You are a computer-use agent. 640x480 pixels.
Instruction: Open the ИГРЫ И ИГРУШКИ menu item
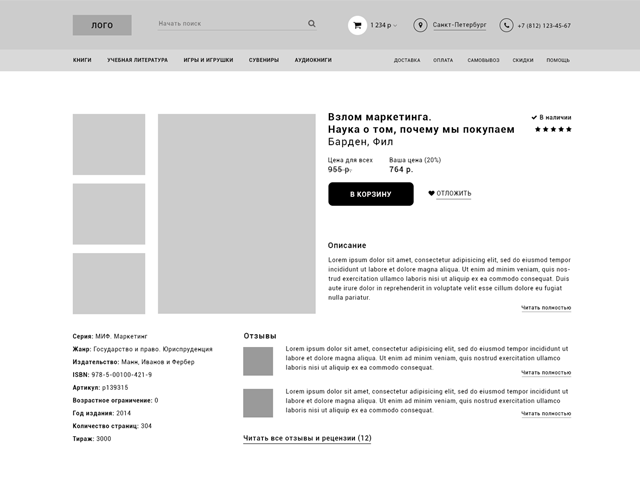coord(208,60)
